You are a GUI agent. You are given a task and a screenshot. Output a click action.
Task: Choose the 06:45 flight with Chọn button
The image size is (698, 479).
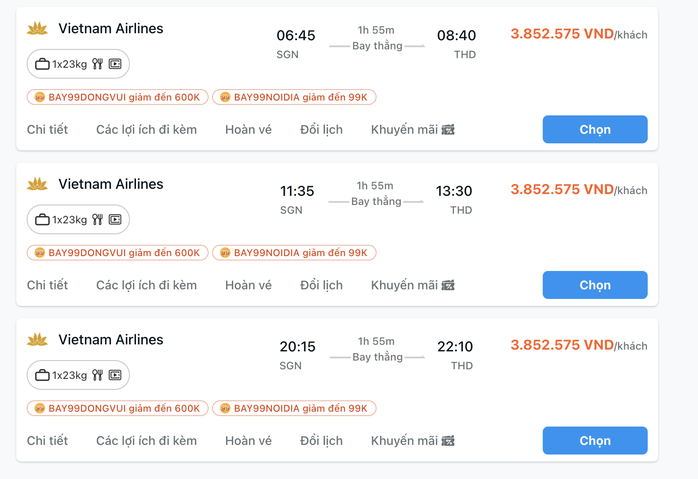pos(595,130)
